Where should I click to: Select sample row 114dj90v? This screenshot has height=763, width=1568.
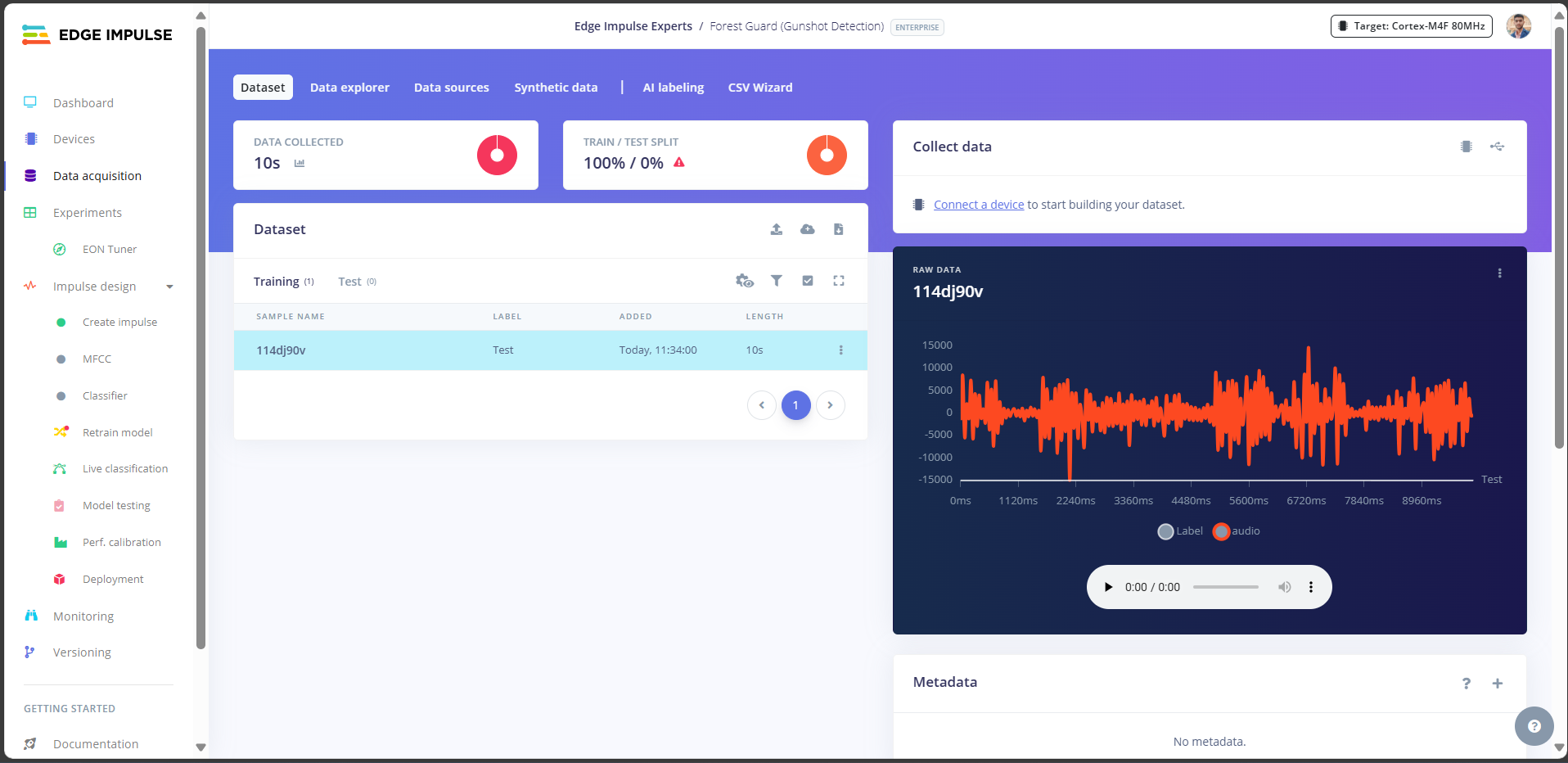tap(550, 350)
